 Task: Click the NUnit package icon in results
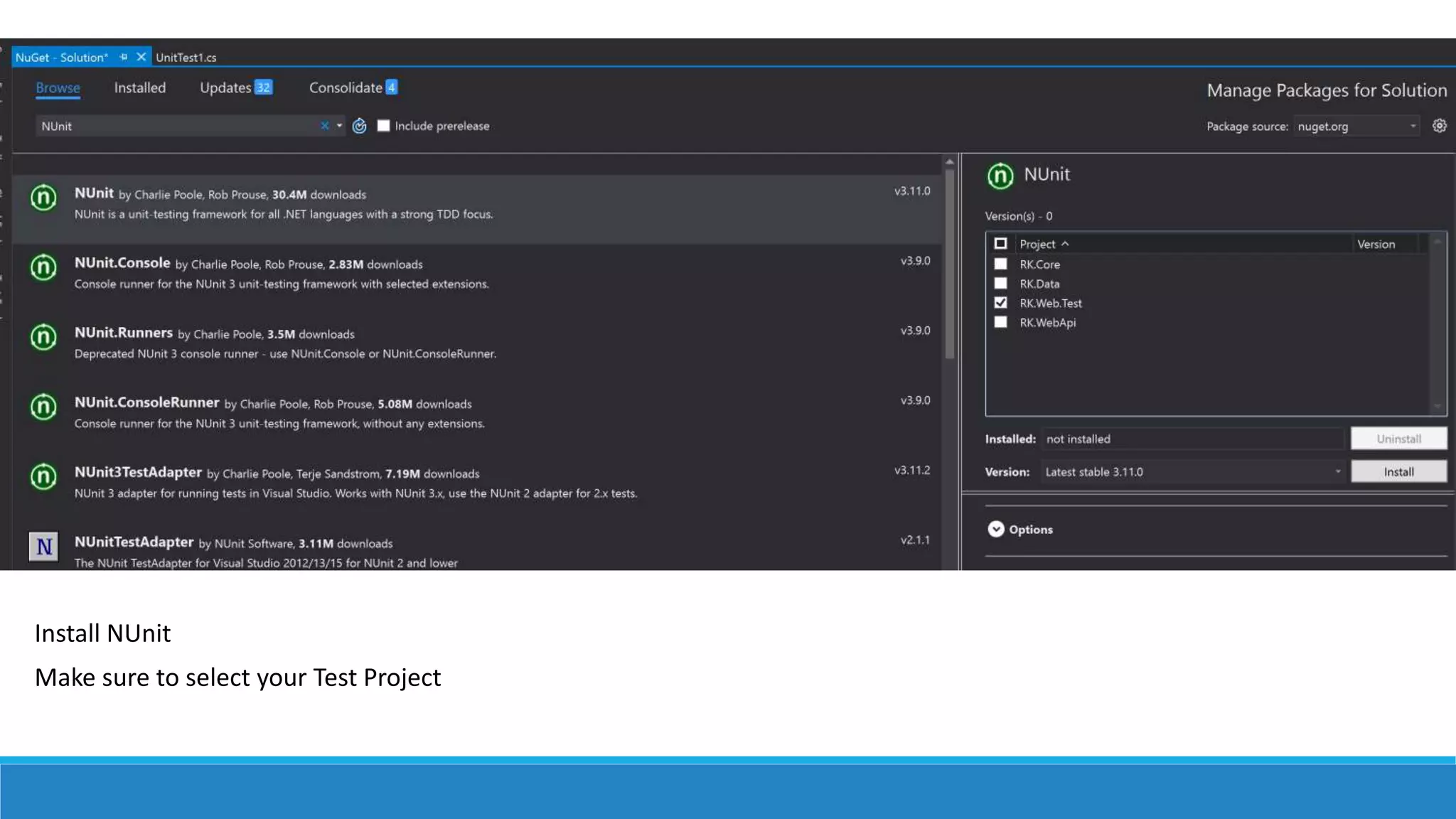coord(43,198)
